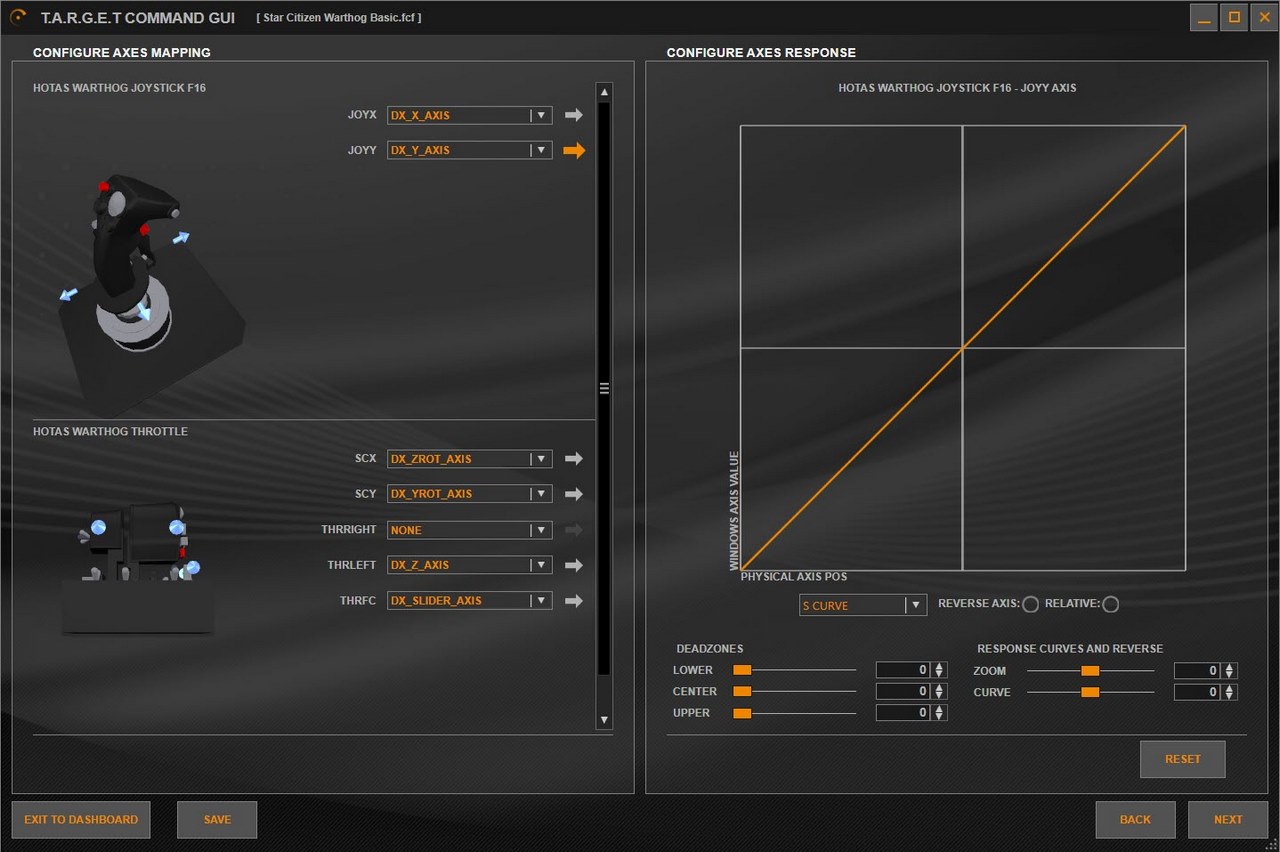Screen dimensions: 1280x852
Task: Click the UPPER deadzone slider
Action: click(795, 713)
